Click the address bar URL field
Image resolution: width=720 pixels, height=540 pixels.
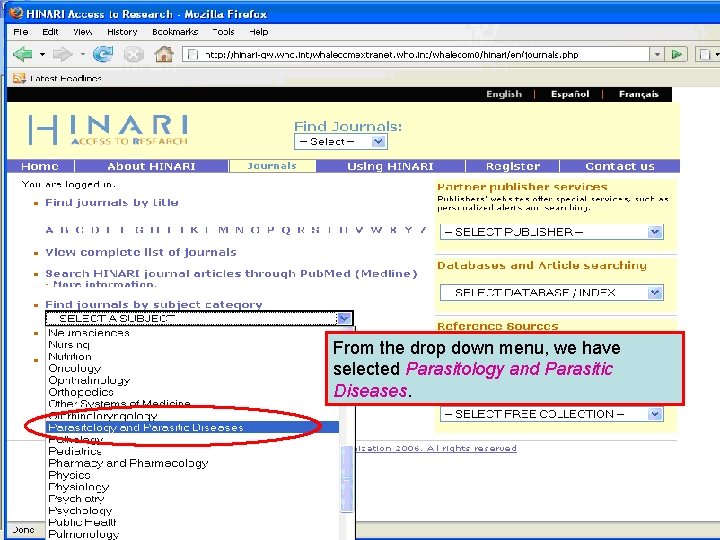416,54
